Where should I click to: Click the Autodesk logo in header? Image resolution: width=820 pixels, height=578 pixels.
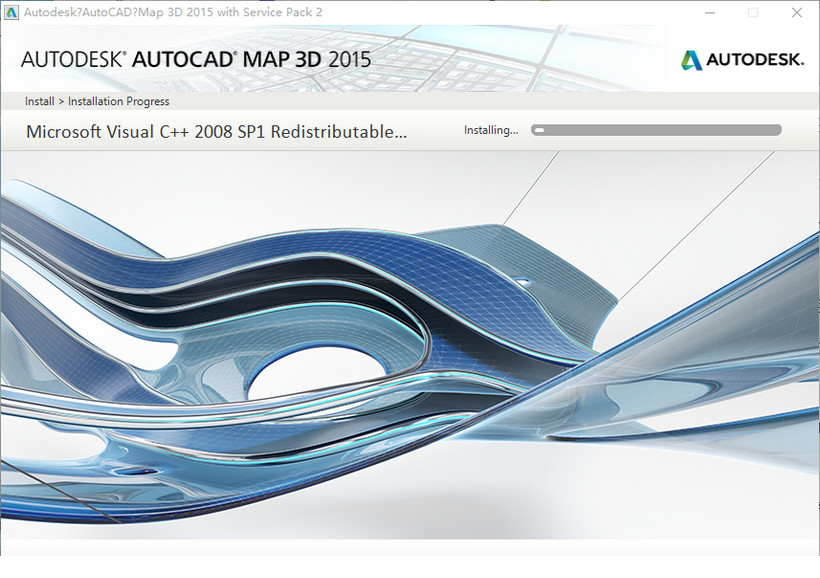pyautogui.click(x=742, y=60)
